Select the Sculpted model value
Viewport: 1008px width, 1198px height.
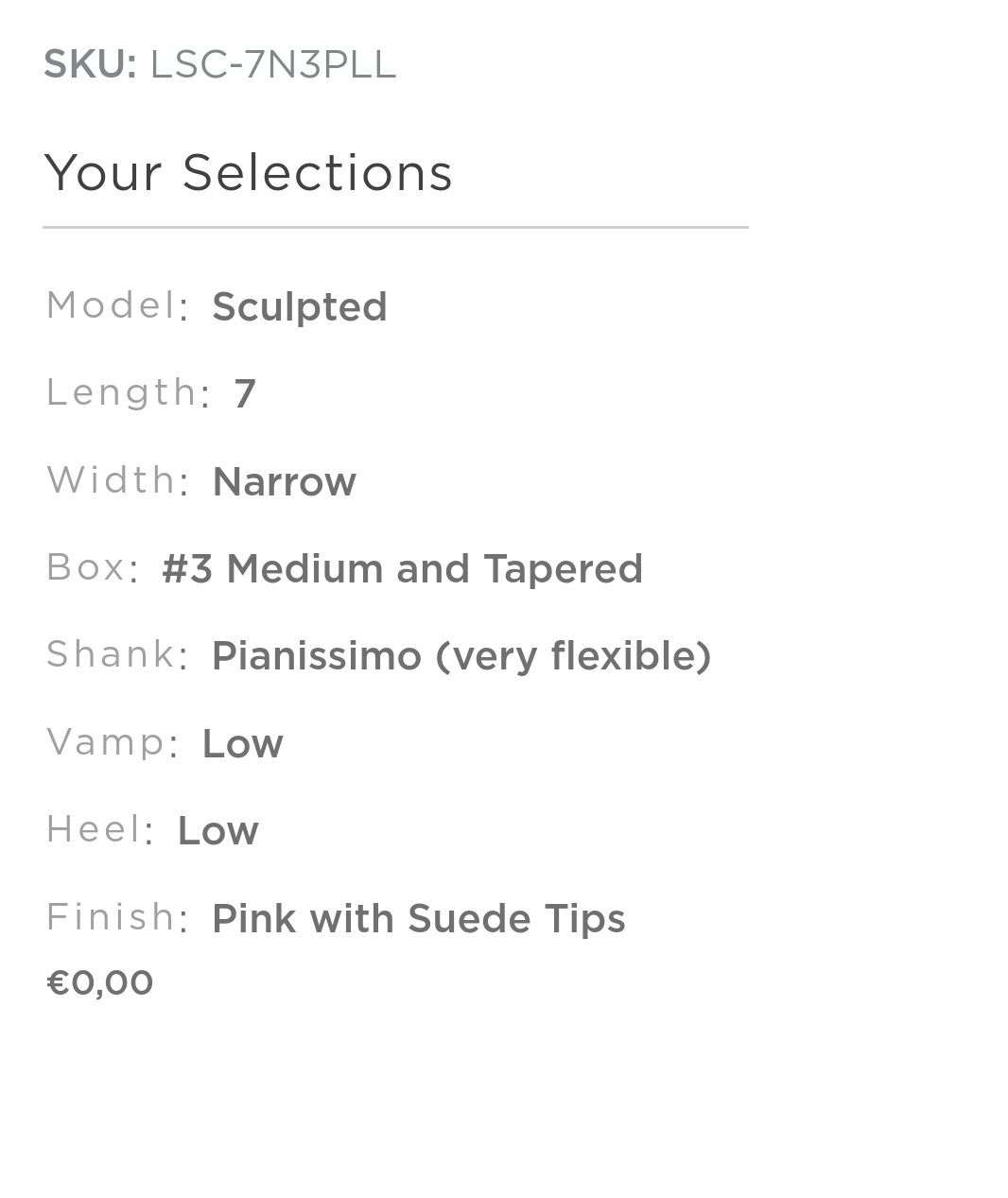pyautogui.click(x=300, y=307)
